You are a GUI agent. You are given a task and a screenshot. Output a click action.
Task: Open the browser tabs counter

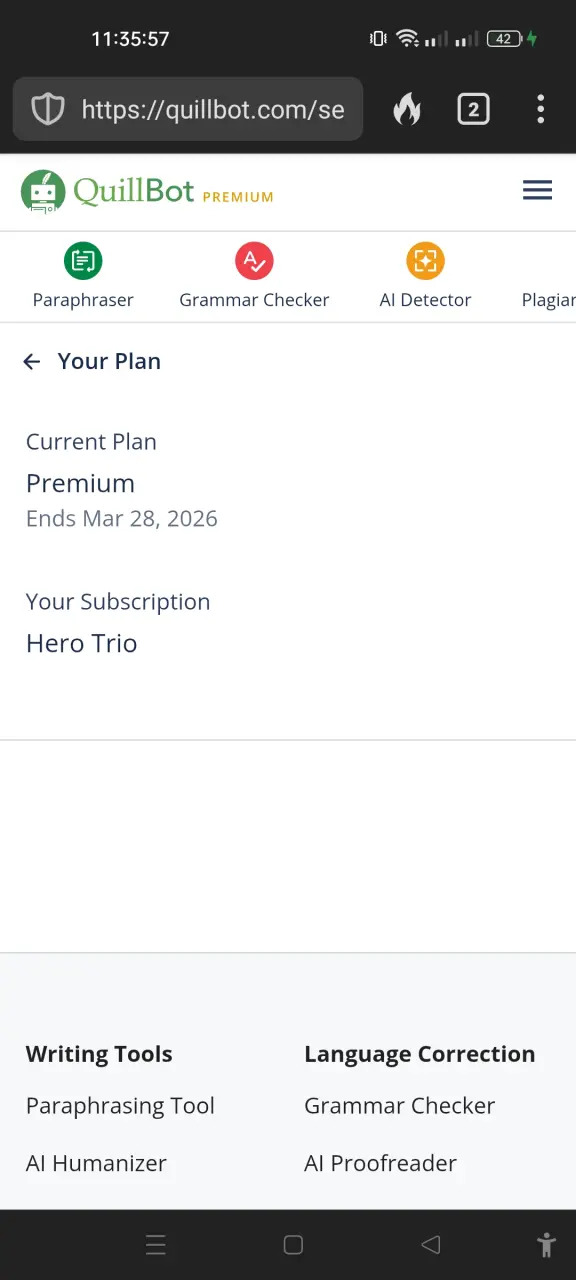click(473, 109)
